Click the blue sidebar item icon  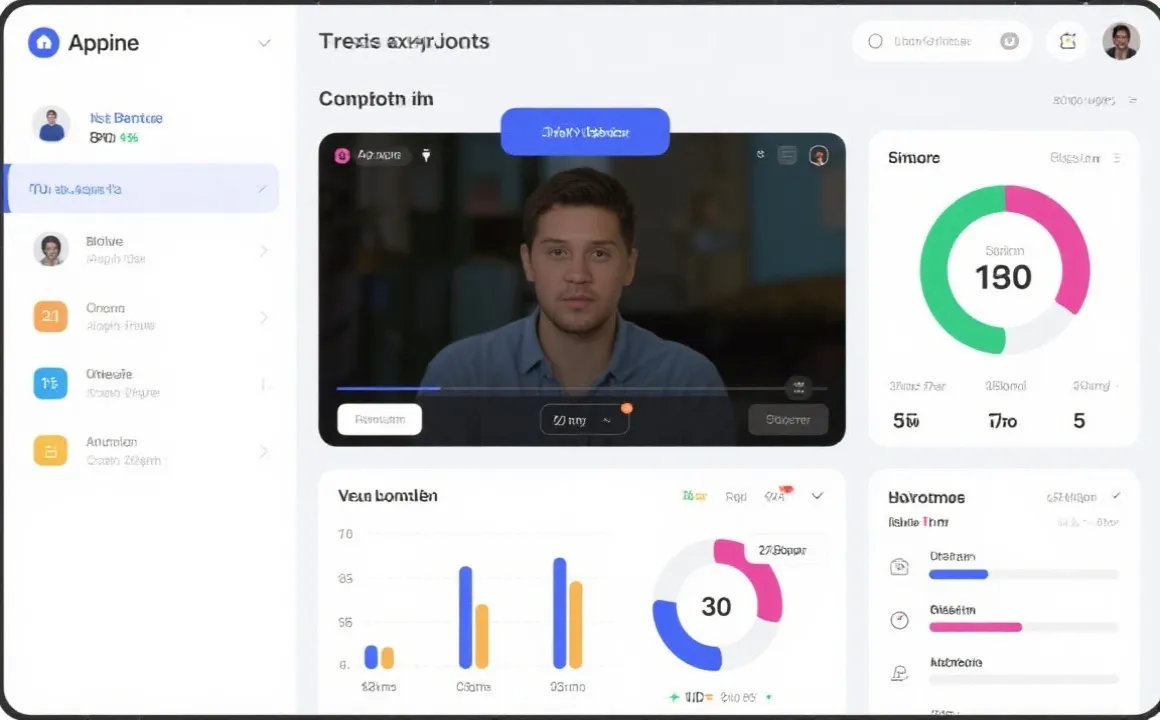tap(50, 382)
